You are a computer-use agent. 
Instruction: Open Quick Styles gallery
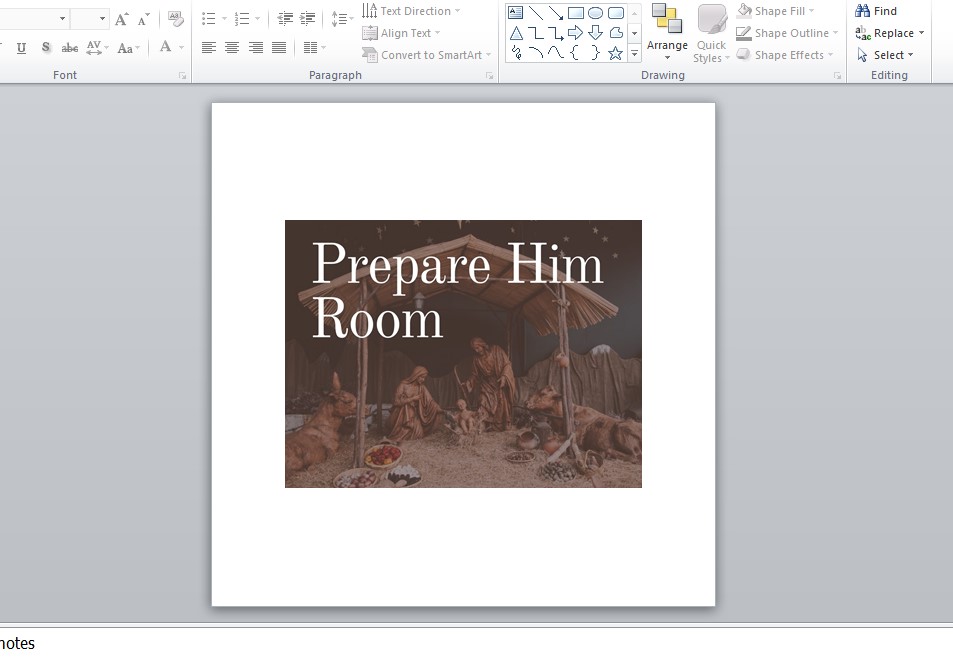coord(711,33)
